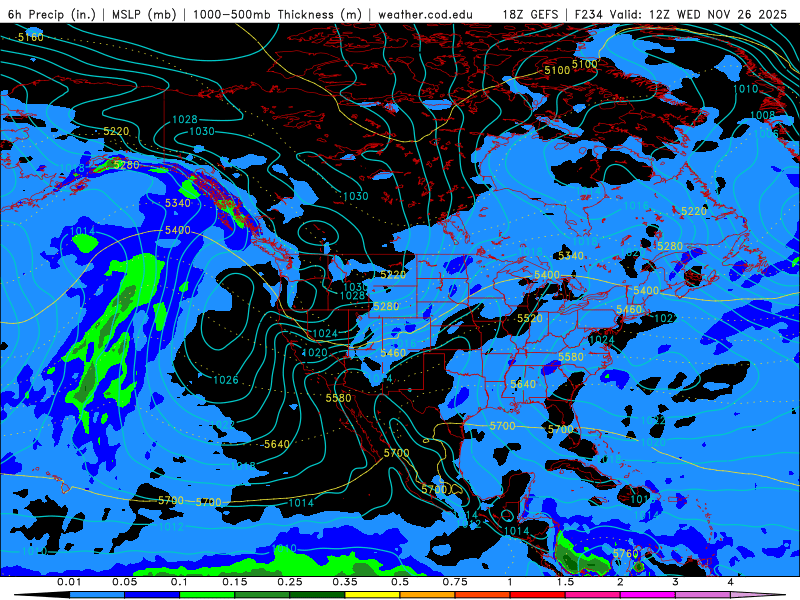Click the '0.01' legend value
This screenshot has height=600, width=800.
click(69, 582)
